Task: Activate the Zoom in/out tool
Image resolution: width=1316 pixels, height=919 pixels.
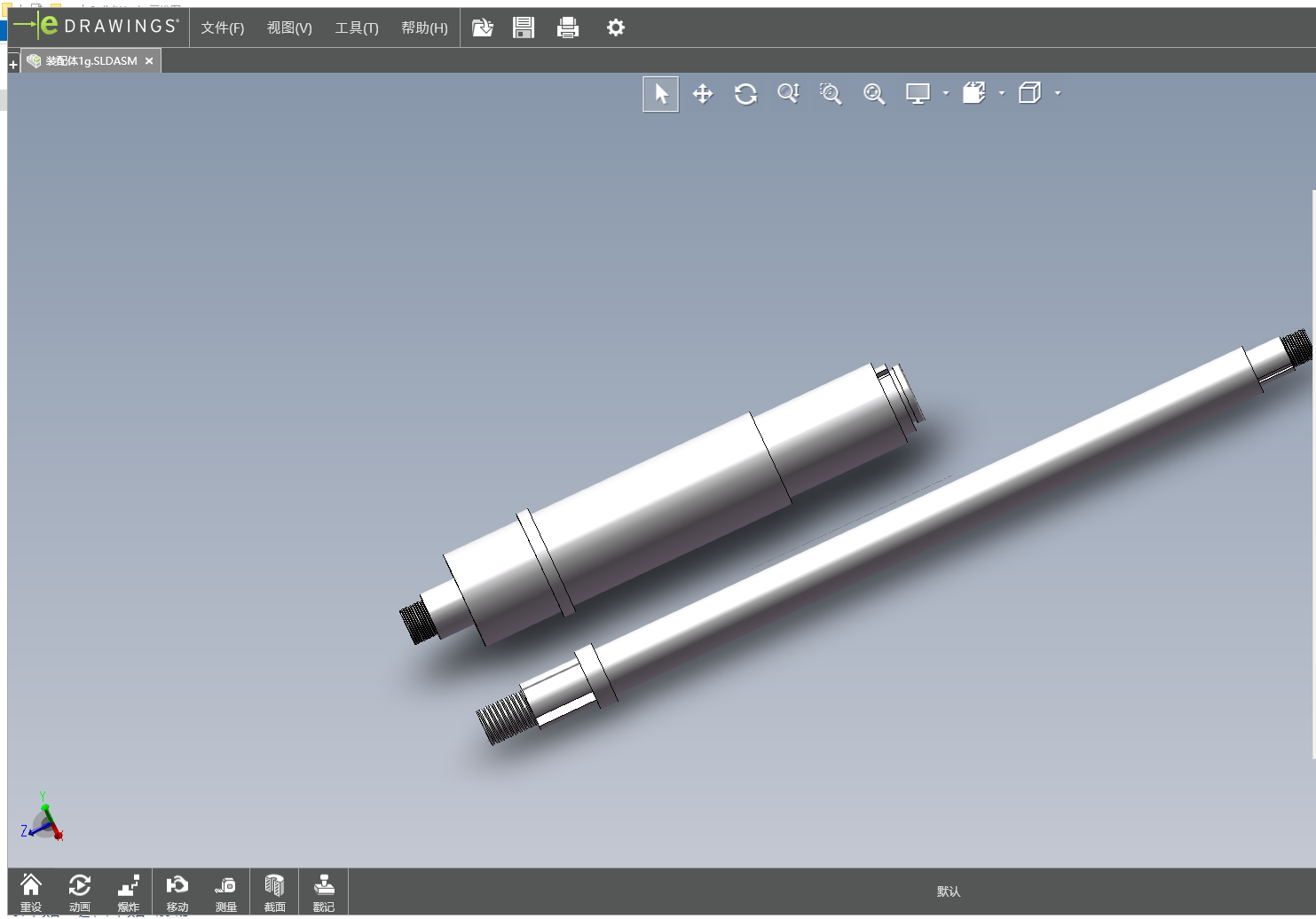Action: pyautogui.click(x=788, y=93)
